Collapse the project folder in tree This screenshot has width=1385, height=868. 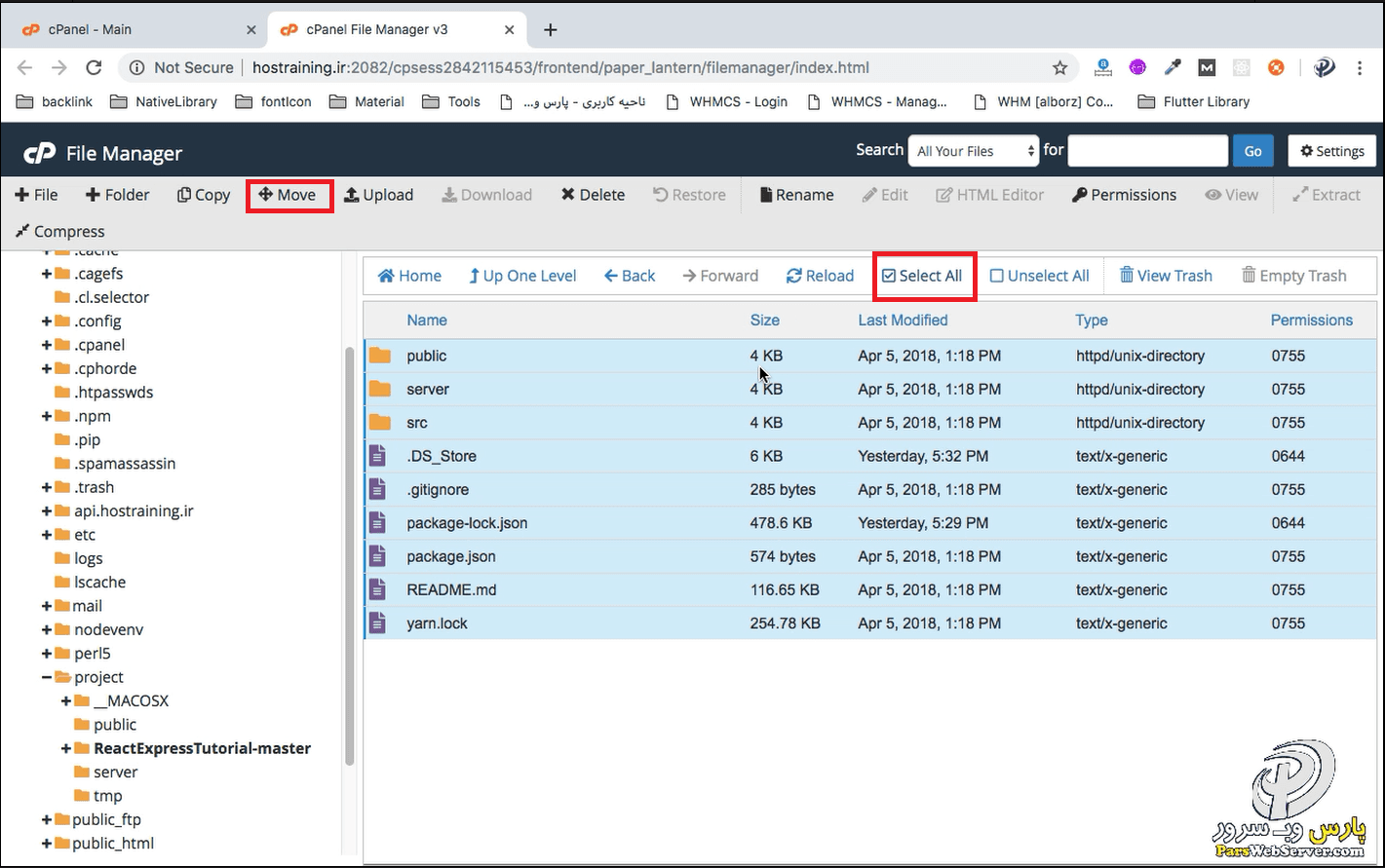[47, 677]
